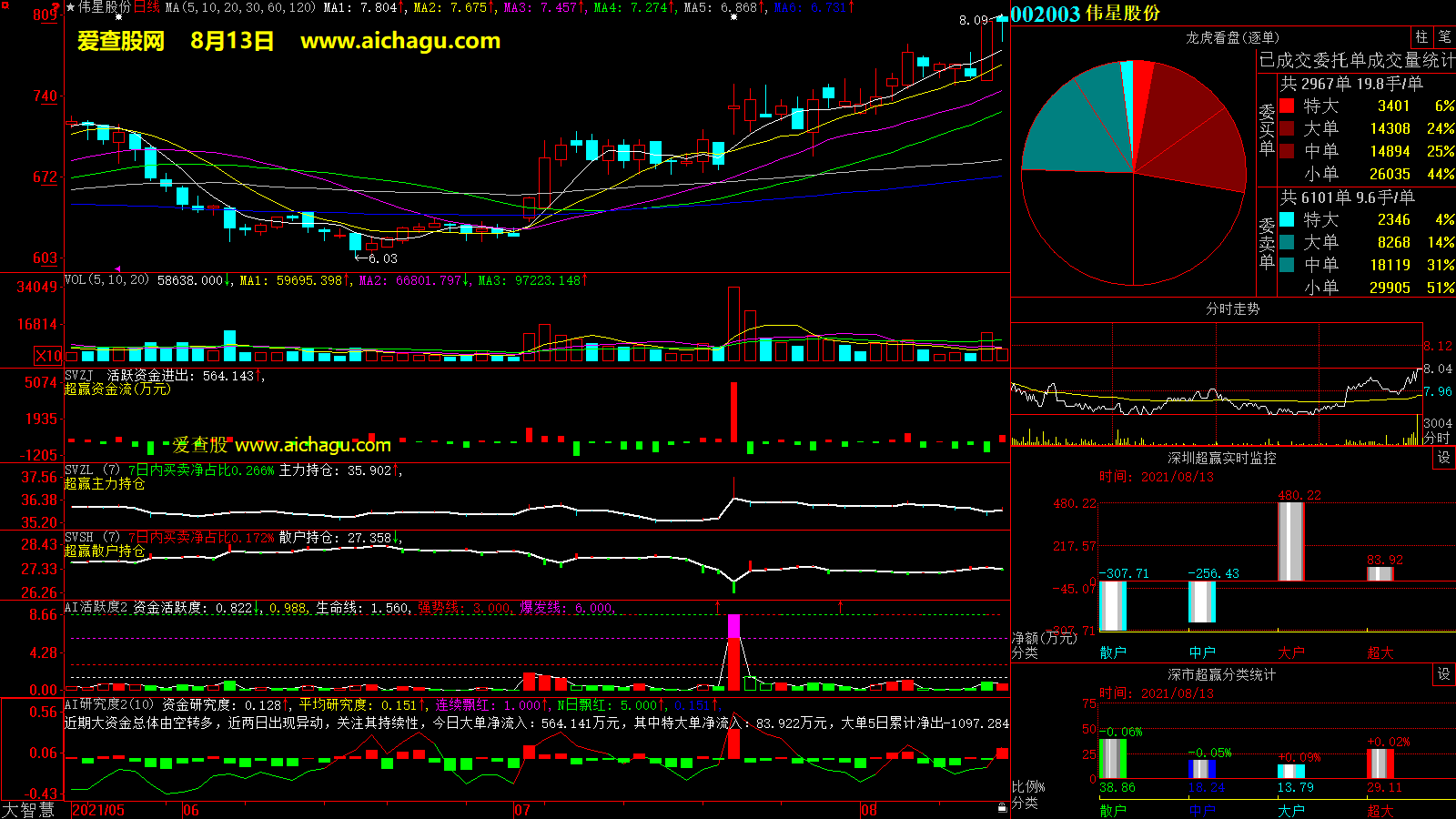This screenshot has height=819, width=1456.
Task: Switch to the 笔 tick view tab
Action: point(1444,37)
